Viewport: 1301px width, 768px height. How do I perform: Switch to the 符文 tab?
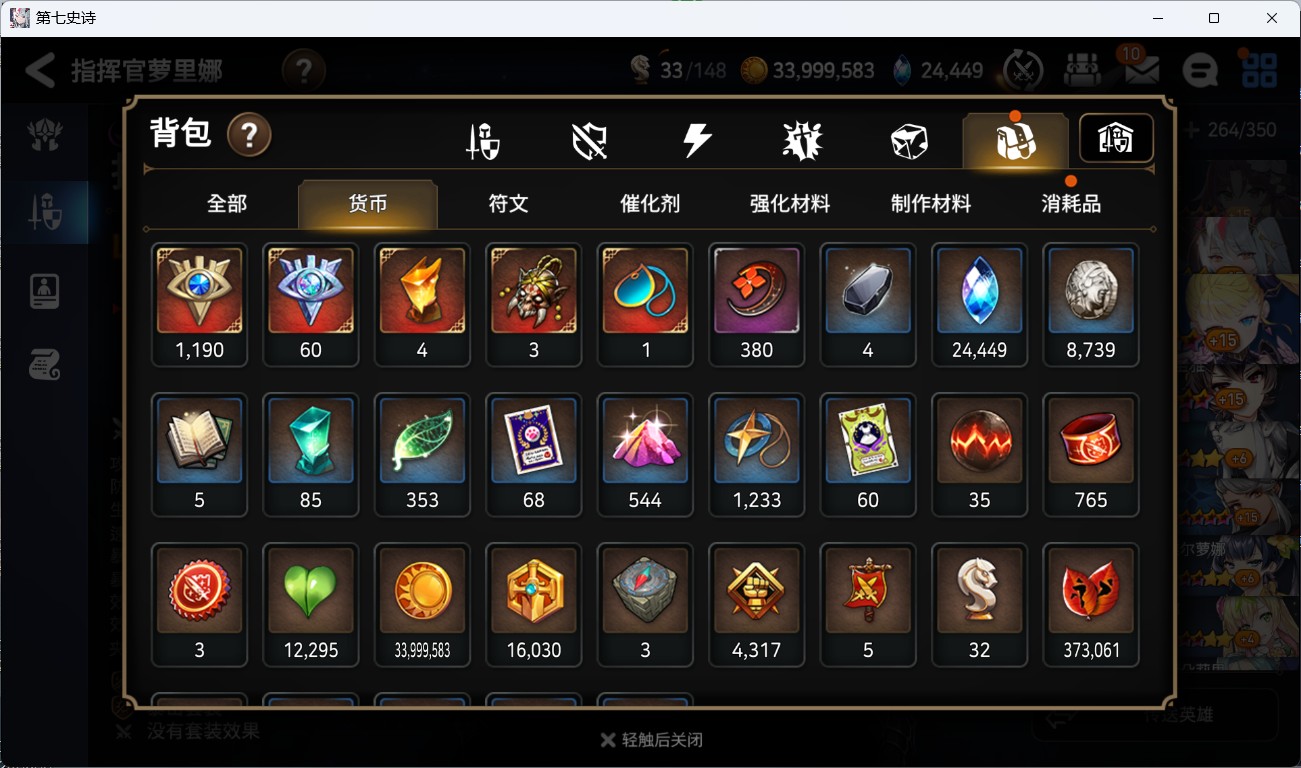click(x=508, y=204)
